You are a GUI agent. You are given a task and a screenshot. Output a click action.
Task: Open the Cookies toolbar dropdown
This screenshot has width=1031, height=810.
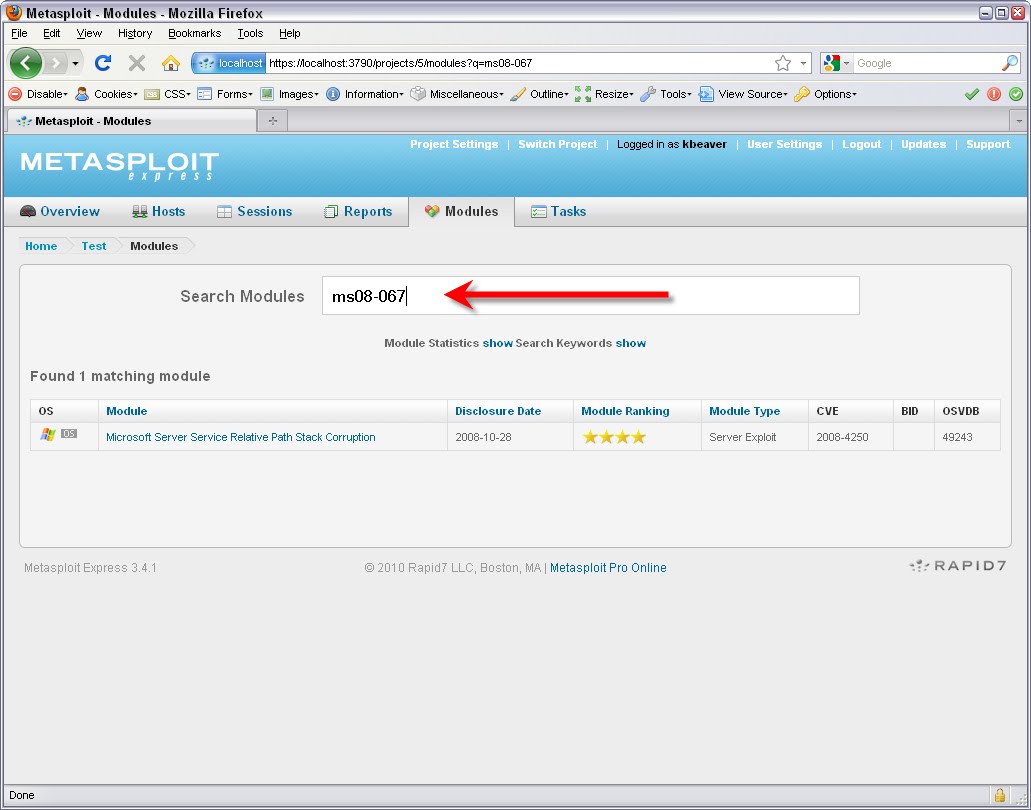[107, 94]
